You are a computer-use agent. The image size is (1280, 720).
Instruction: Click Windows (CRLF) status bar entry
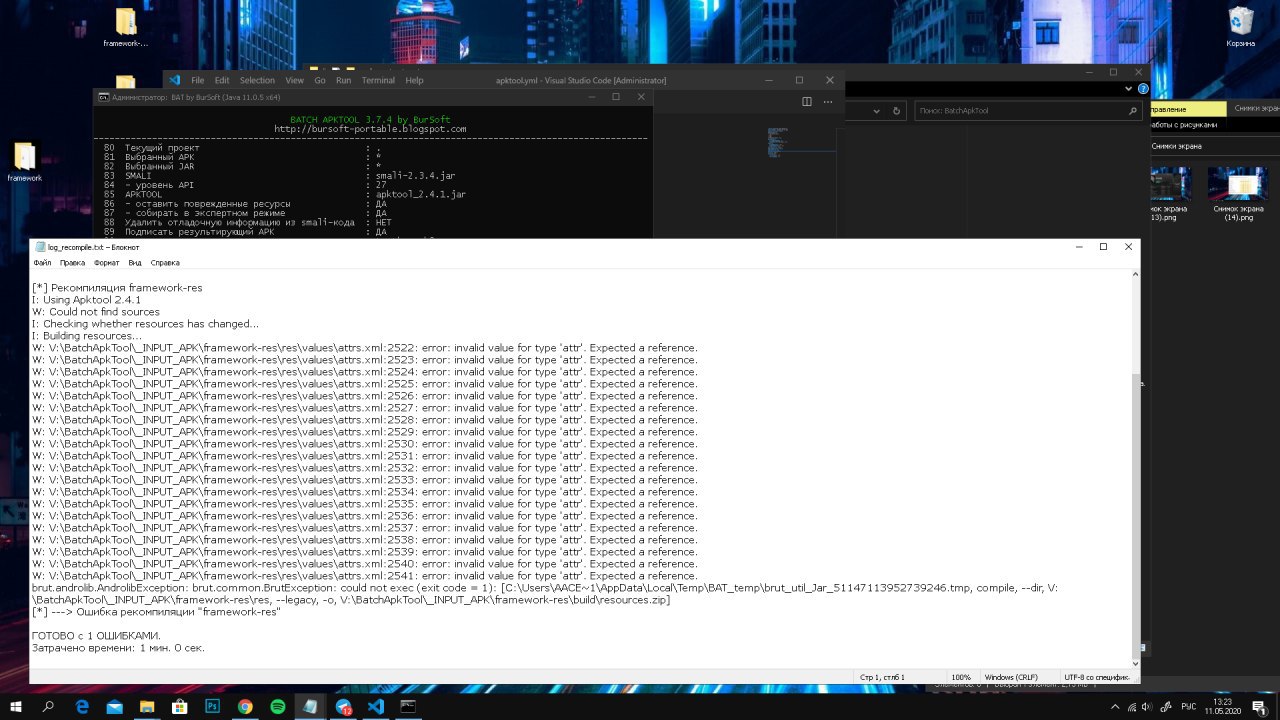(1012, 677)
